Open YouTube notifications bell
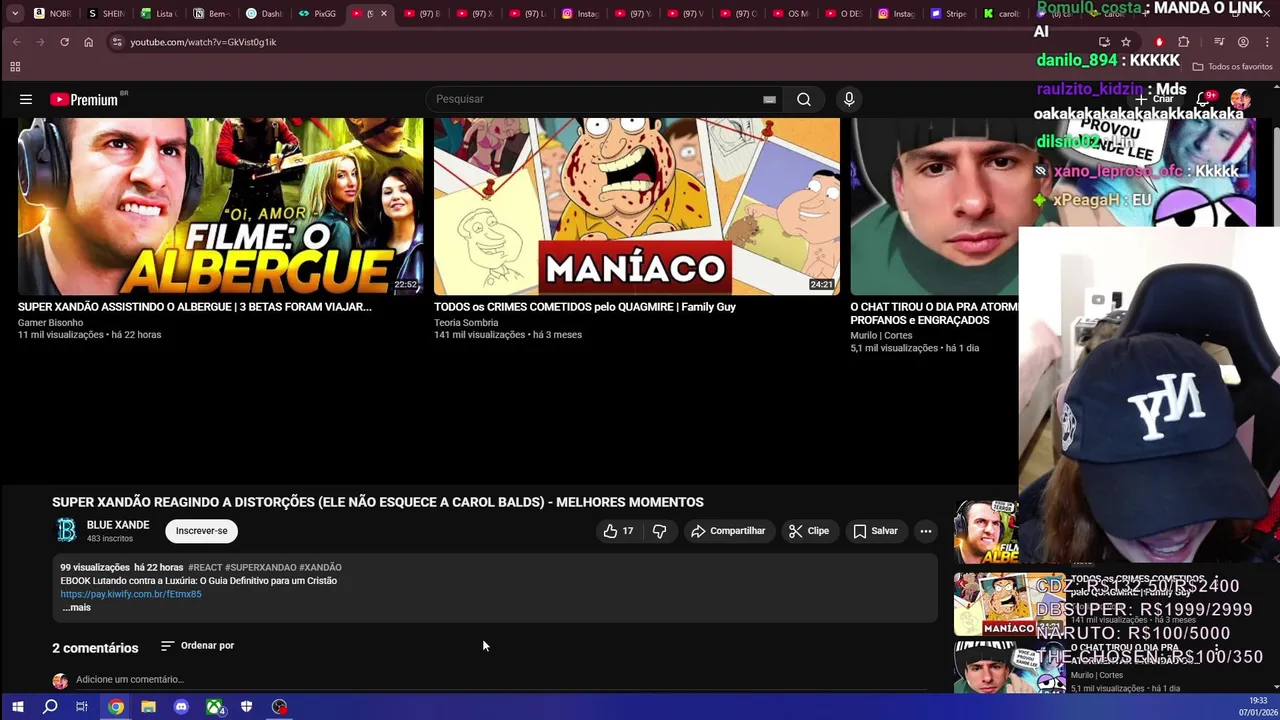This screenshot has height=720, width=1280. coord(1205,99)
